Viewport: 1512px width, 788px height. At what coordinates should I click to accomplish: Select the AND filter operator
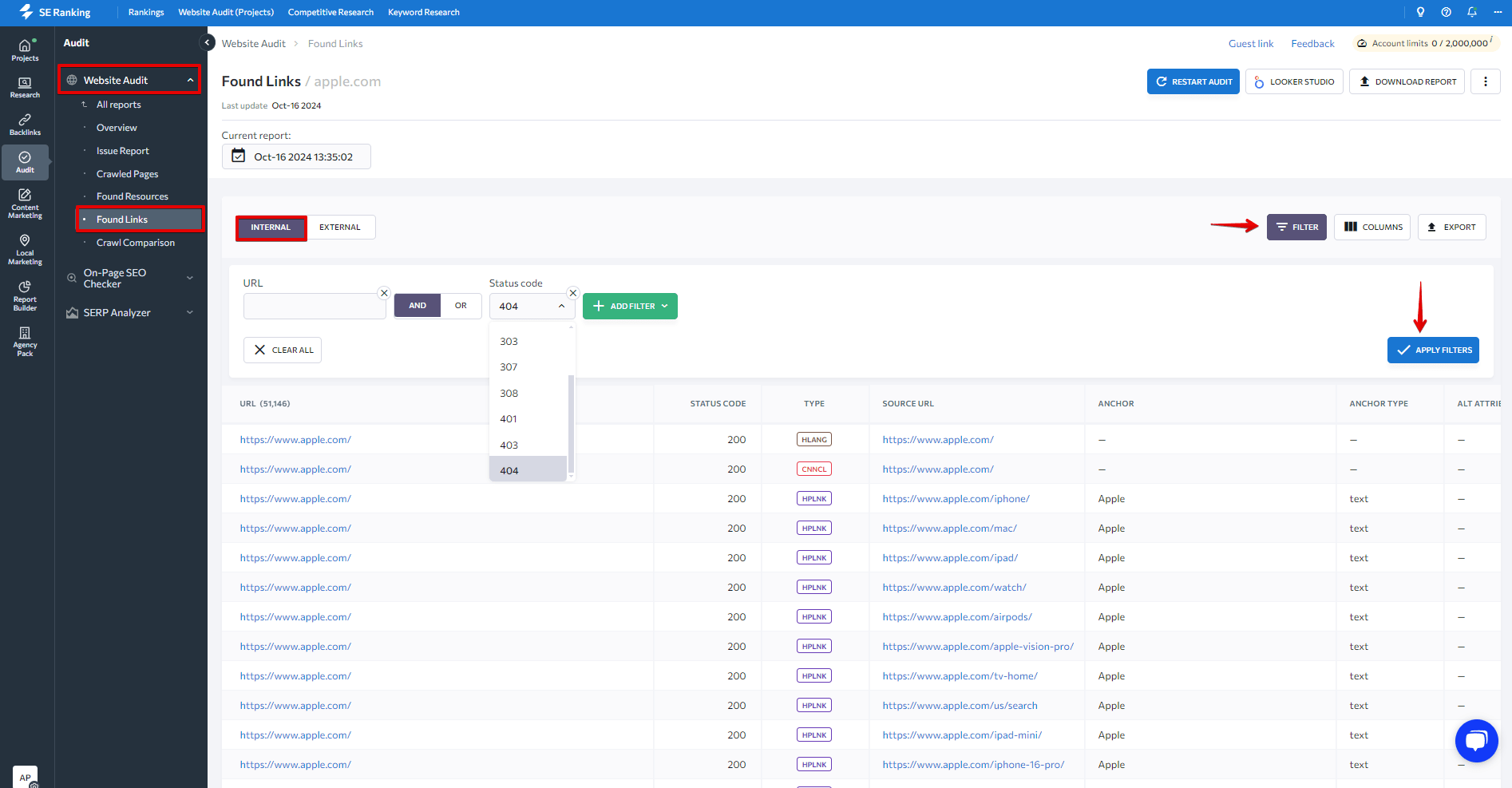click(417, 306)
